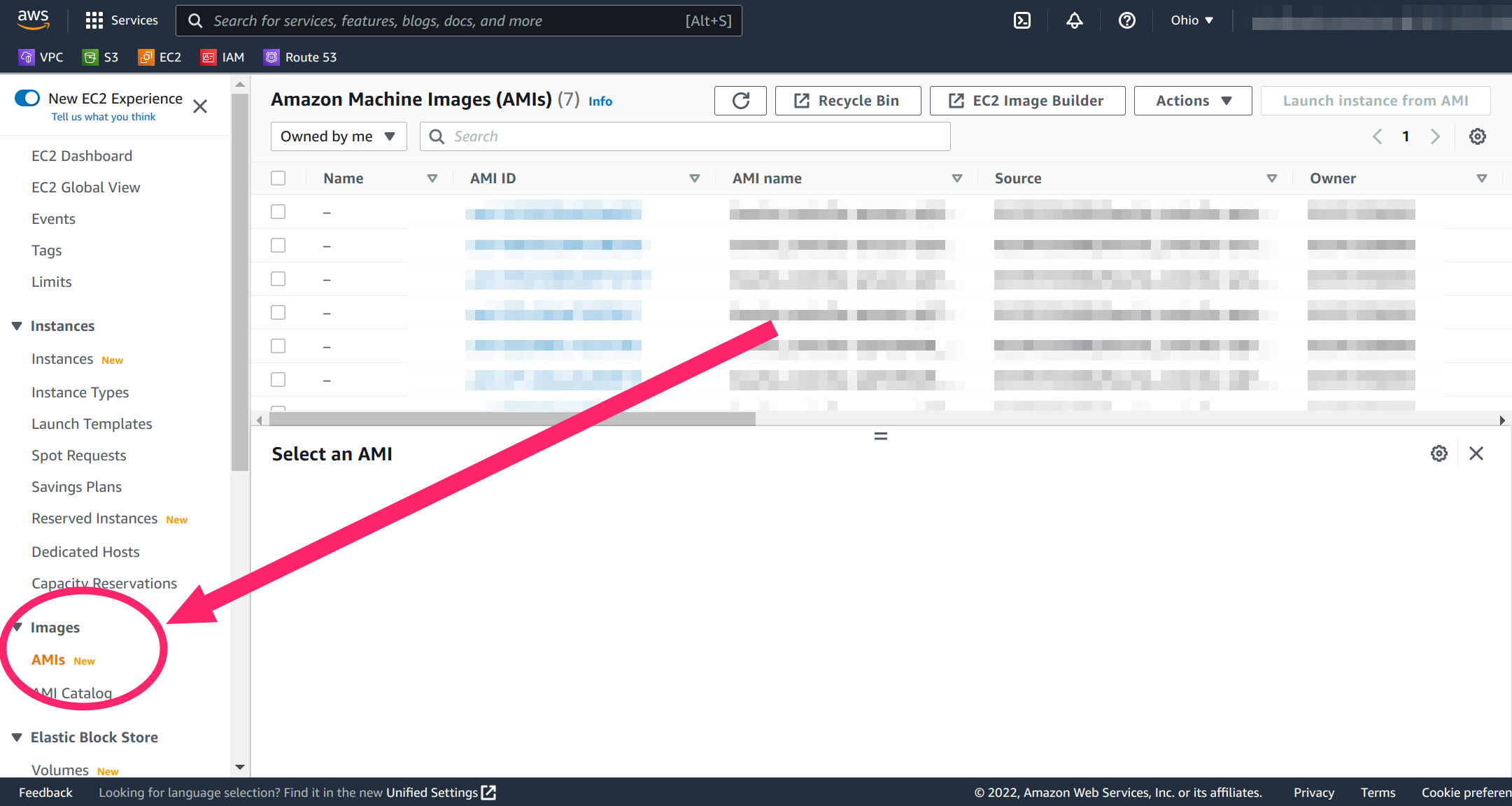Image resolution: width=1512 pixels, height=806 pixels.
Task: Open the VPC shortcut in favorites bar
Action: (41, 57)
